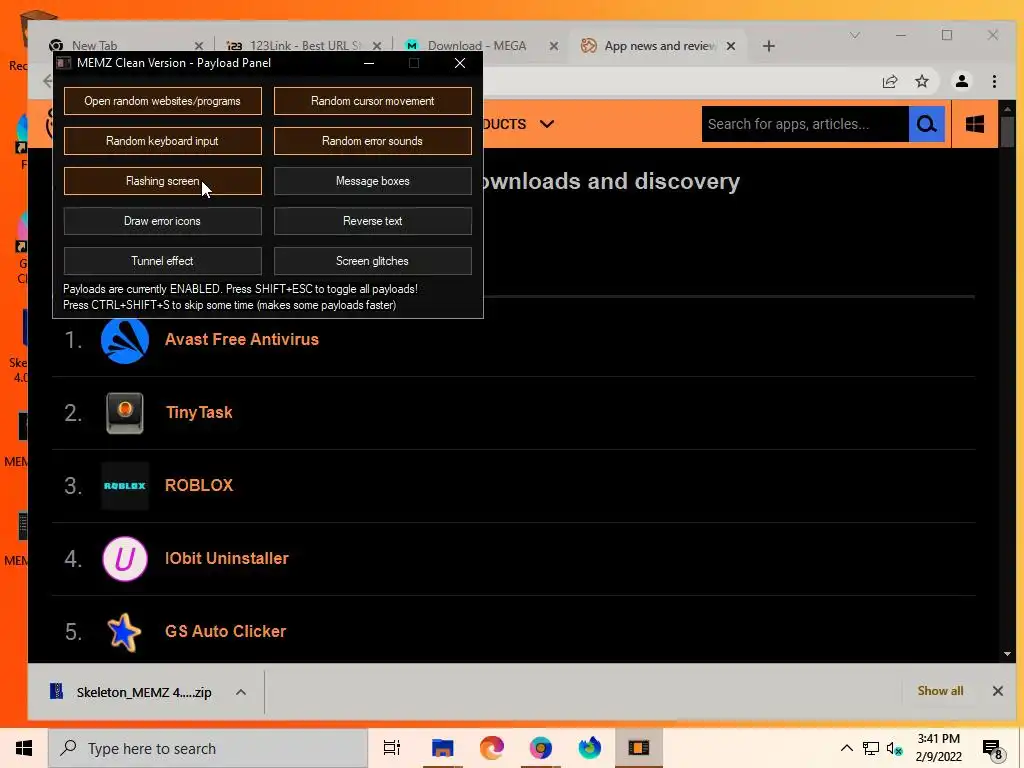
Task: Toggle the Random keyboard input payload
Action: pyautogui.click(x=163, y=141)
